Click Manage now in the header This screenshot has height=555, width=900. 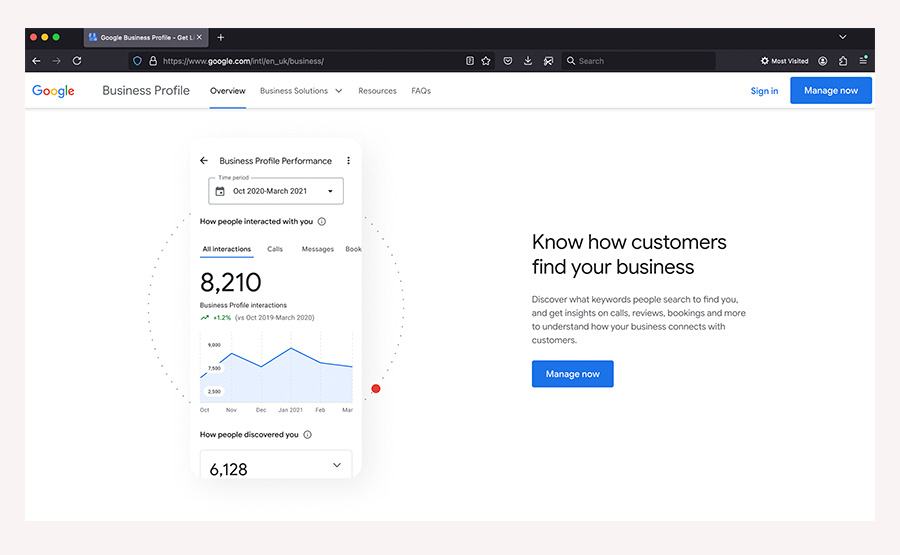(x=831, y=90)
